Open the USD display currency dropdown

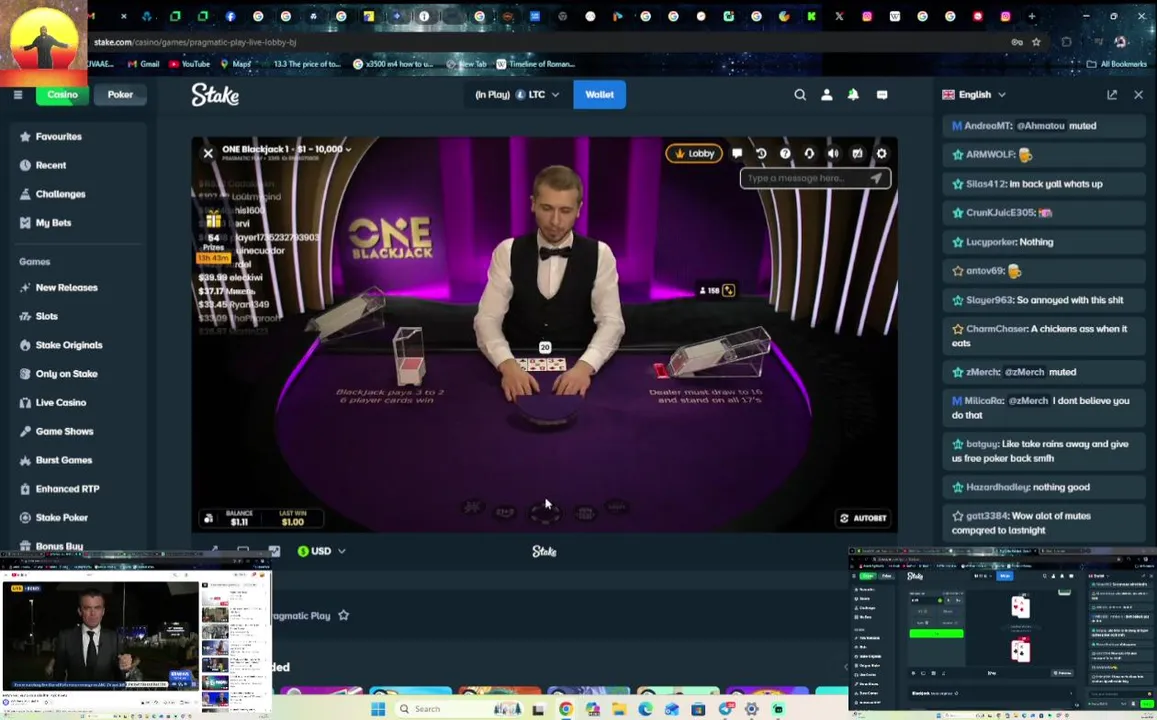click(x=322, y=551)
